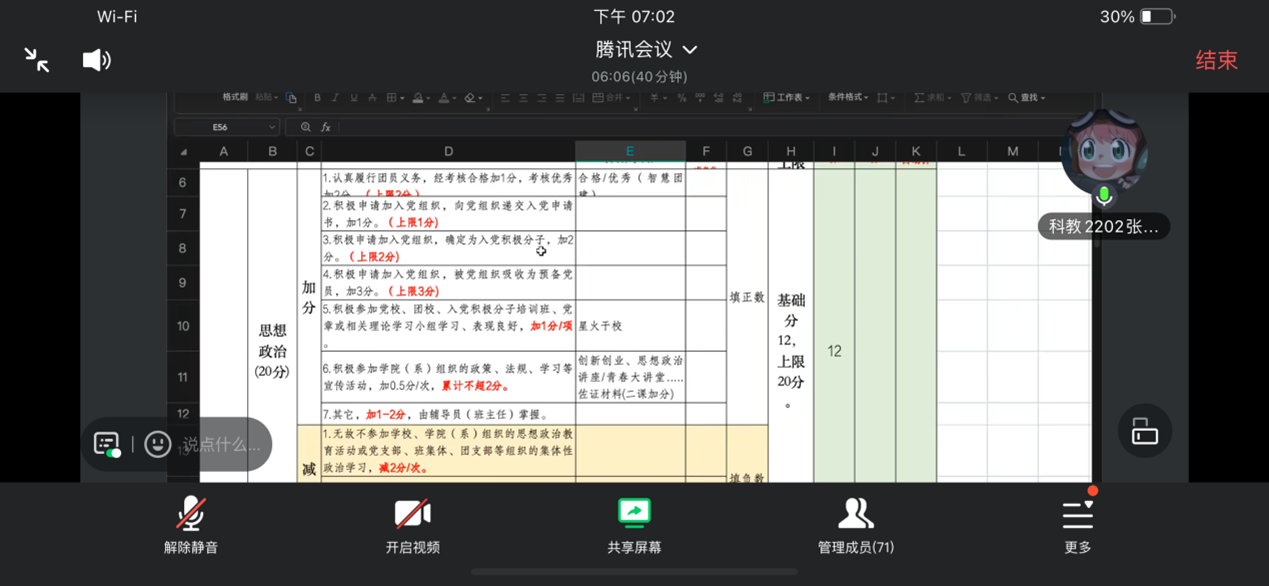The width and height of the screenshot is (1269, 586).
Task: Open the emoji reaction picker
Action: point(157,444)
